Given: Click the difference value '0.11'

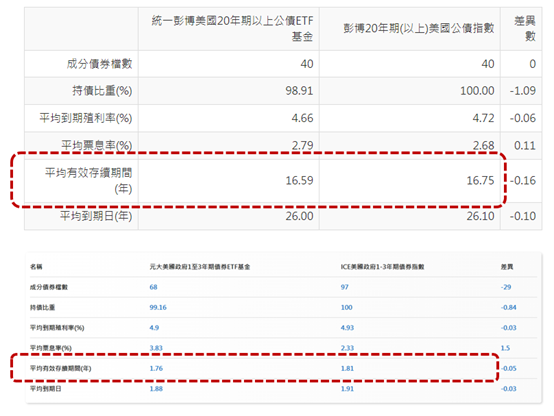Looking at the screenshot, I should pyautogui.click(x=525, y=145).
